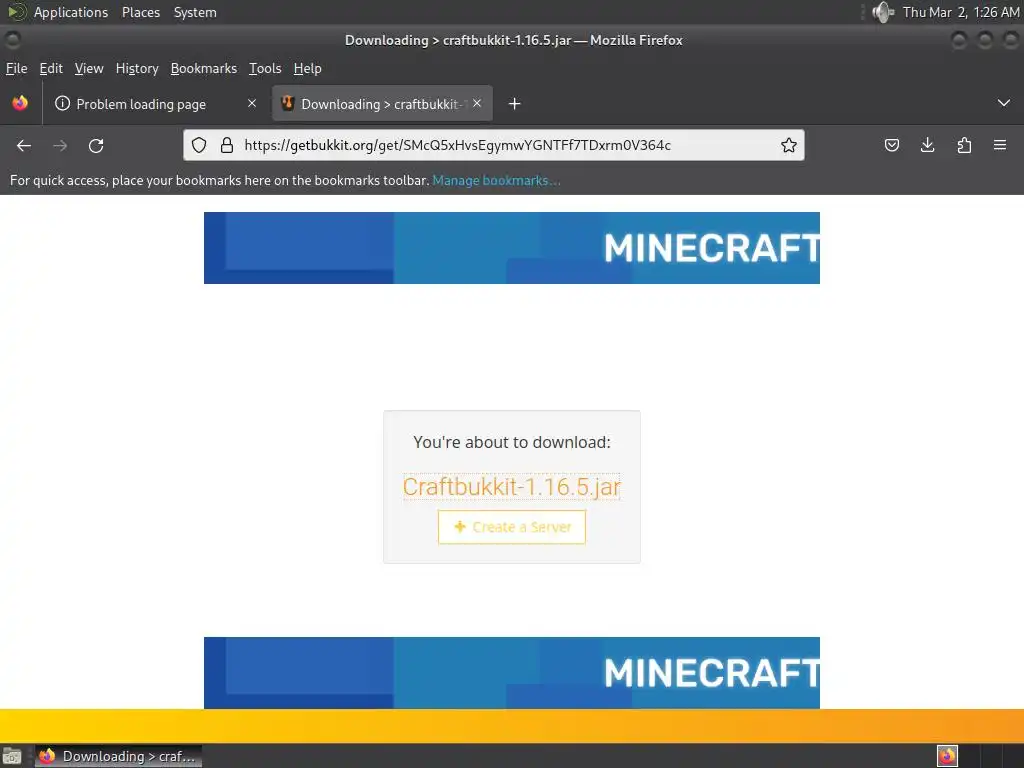Click the 'You're about to download:' text

click(512, 442)
